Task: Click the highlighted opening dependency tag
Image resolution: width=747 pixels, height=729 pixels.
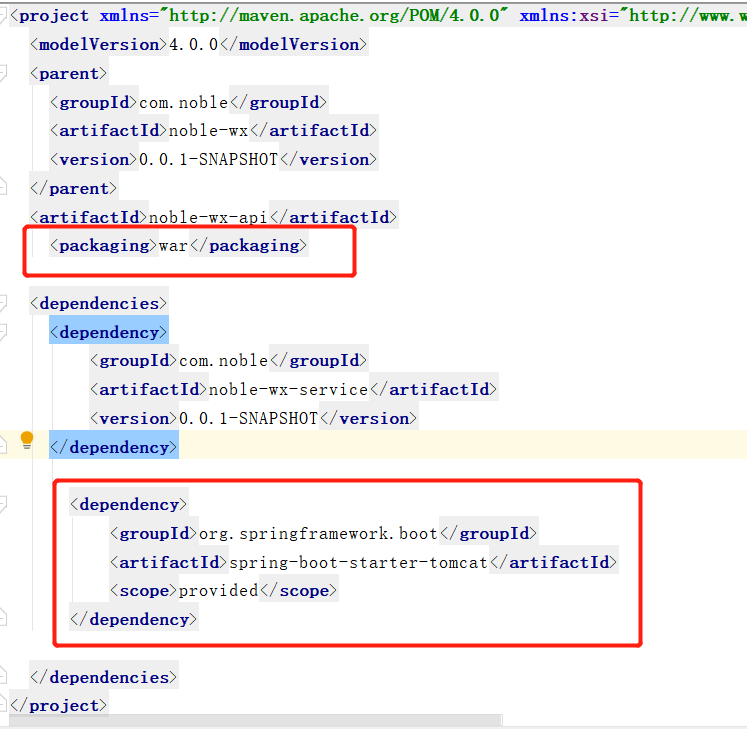Action: pyautogui.click(x=109, y=332)
